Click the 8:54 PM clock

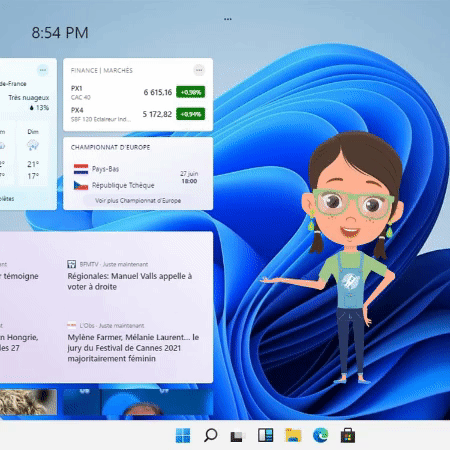(x=60, y=33)
